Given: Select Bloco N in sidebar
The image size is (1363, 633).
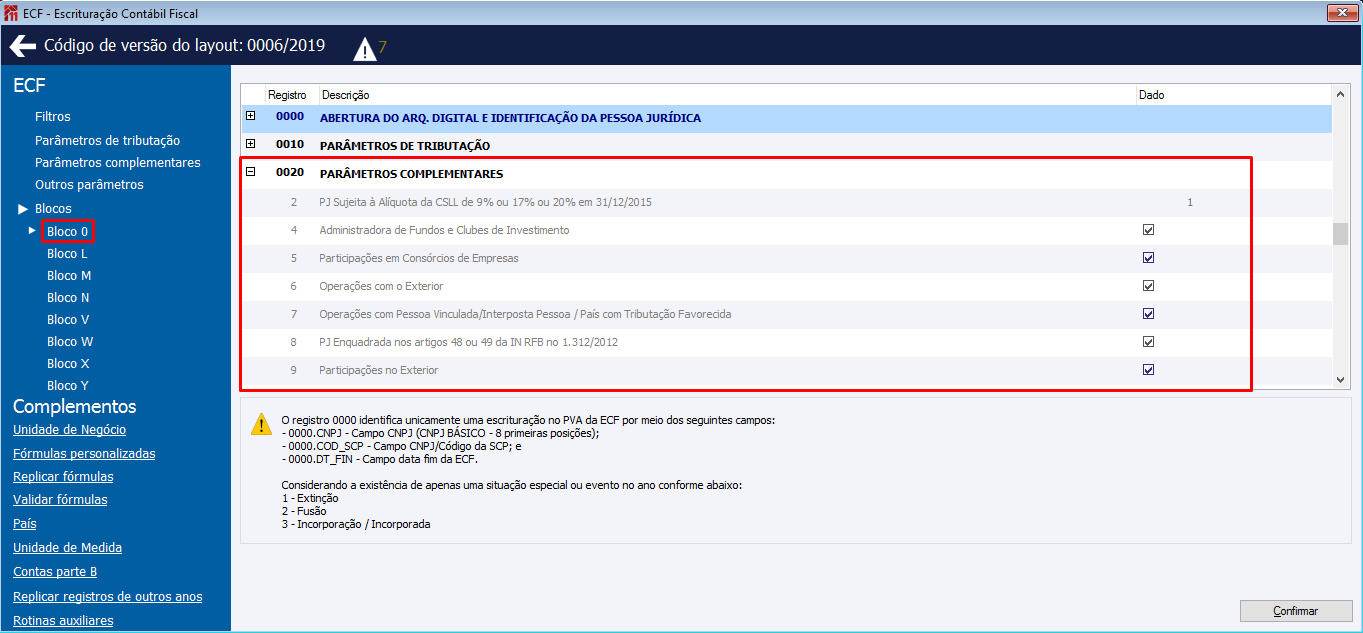Looking at the screenshot, I should (x=68, y=298).
